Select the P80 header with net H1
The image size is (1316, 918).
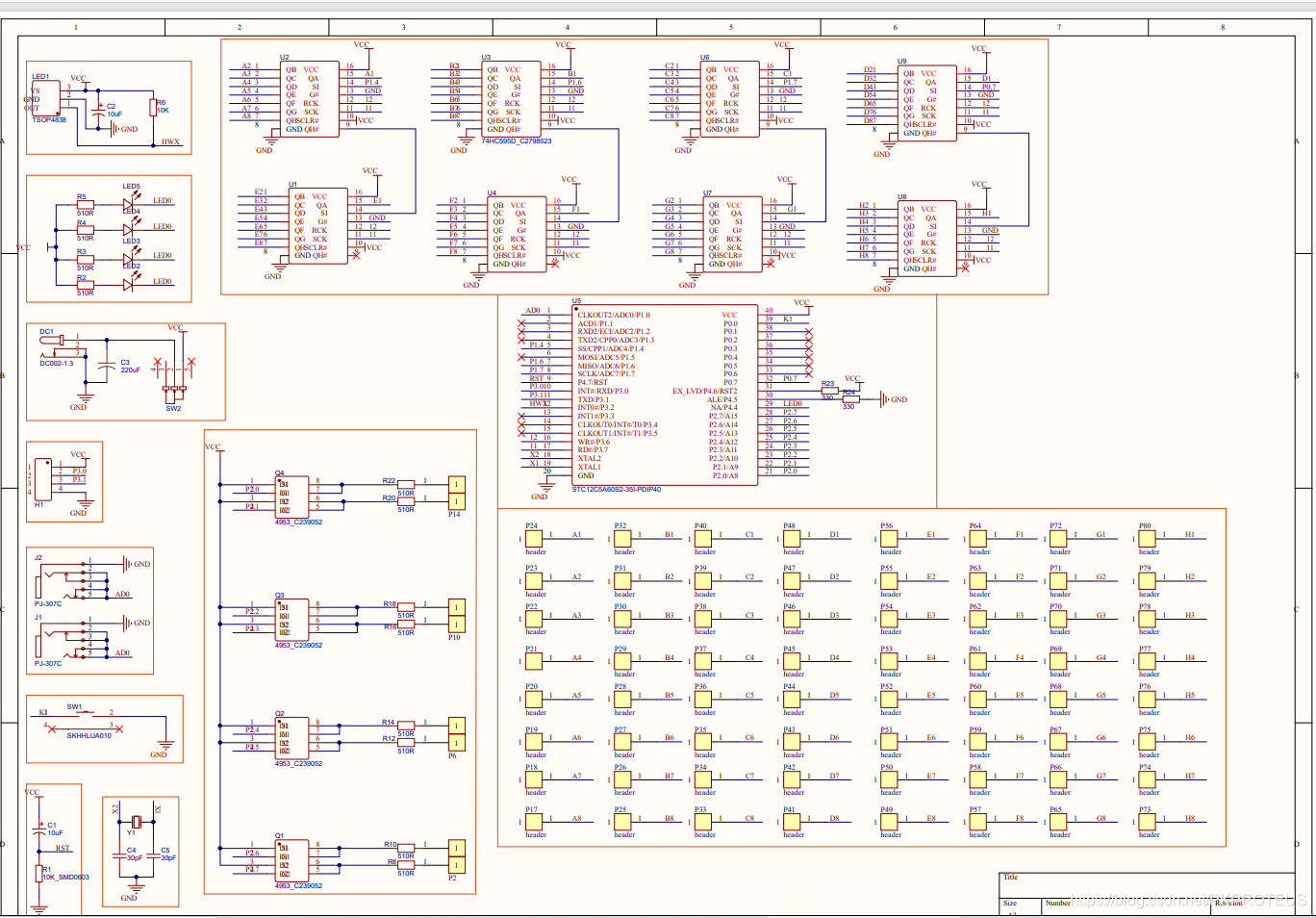(1147, 539)
